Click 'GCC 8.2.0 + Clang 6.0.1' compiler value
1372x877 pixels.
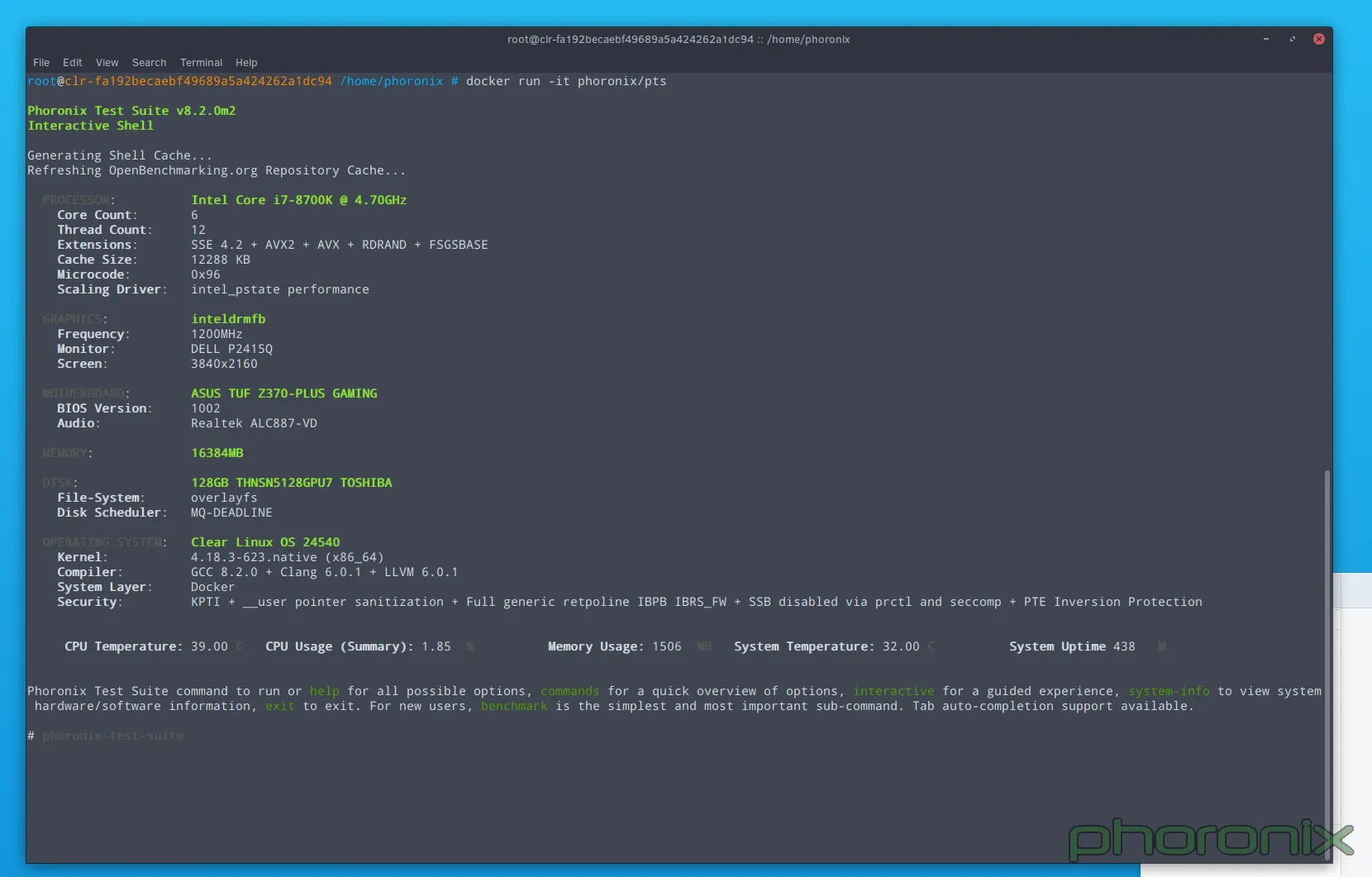click(x=324, y=572)
